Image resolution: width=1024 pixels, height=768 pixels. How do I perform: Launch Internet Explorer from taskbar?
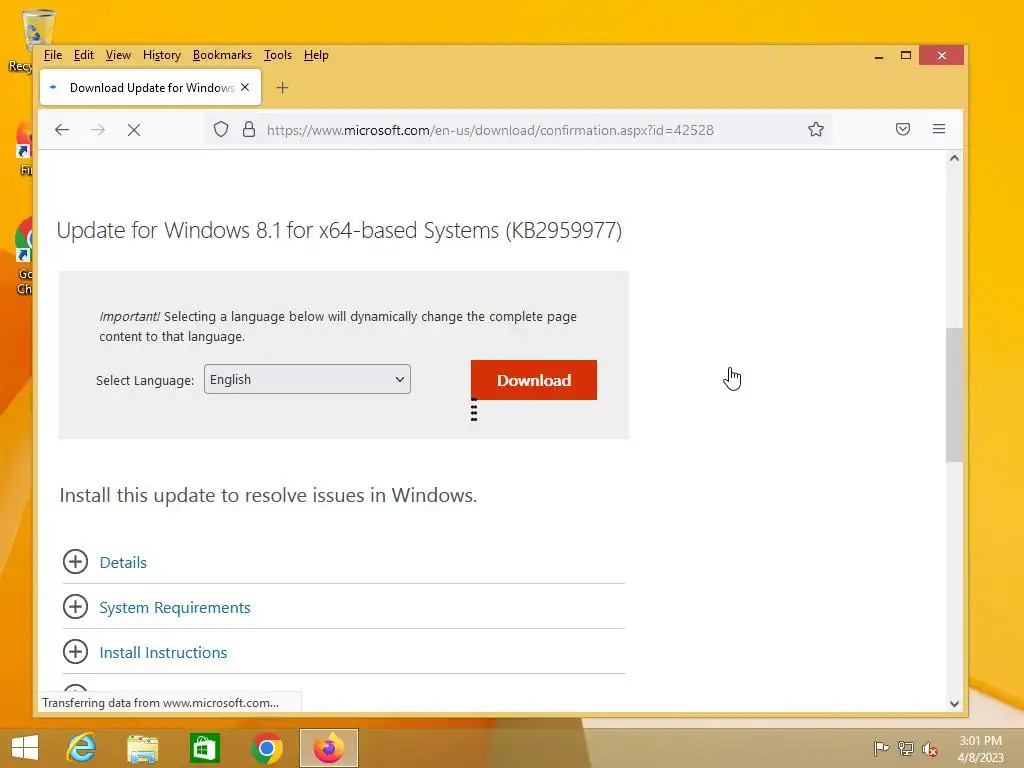point(81,748)
